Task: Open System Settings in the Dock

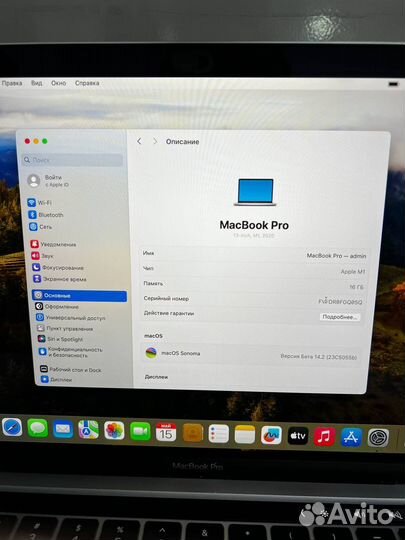Action: tap(378, 438)
